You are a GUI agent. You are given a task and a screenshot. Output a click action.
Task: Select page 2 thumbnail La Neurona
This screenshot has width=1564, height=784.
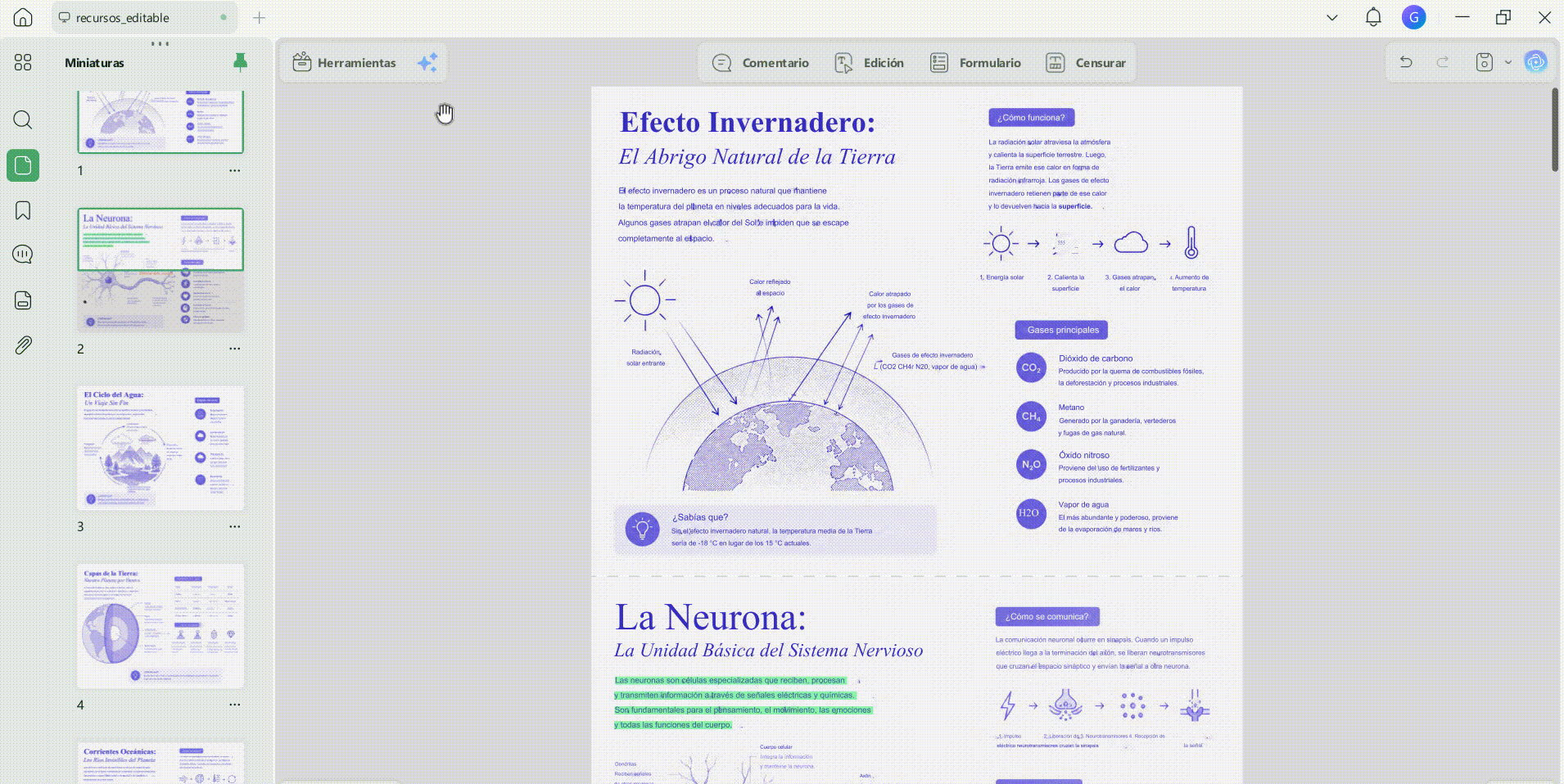click(x=160, y=270)
